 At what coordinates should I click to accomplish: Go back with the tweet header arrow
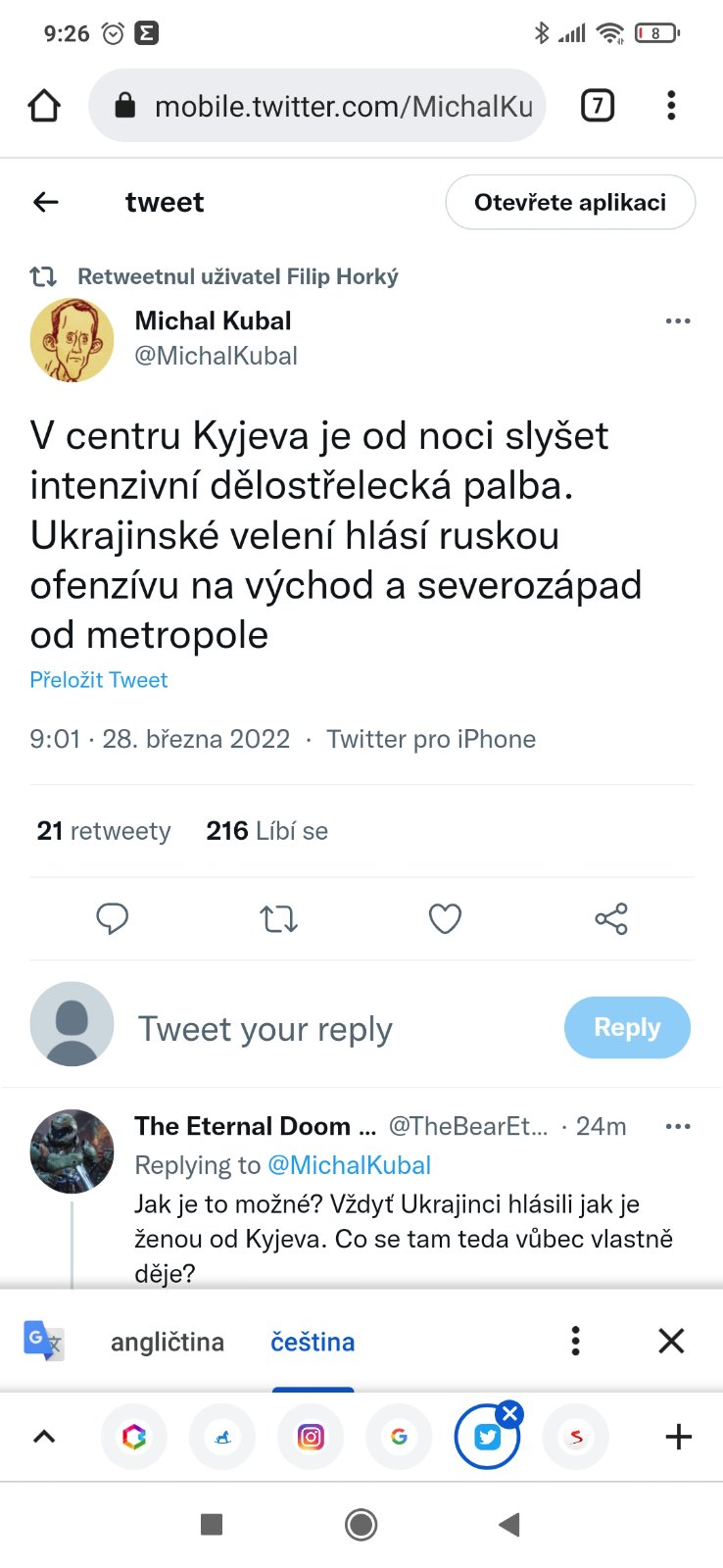[46, 202]
